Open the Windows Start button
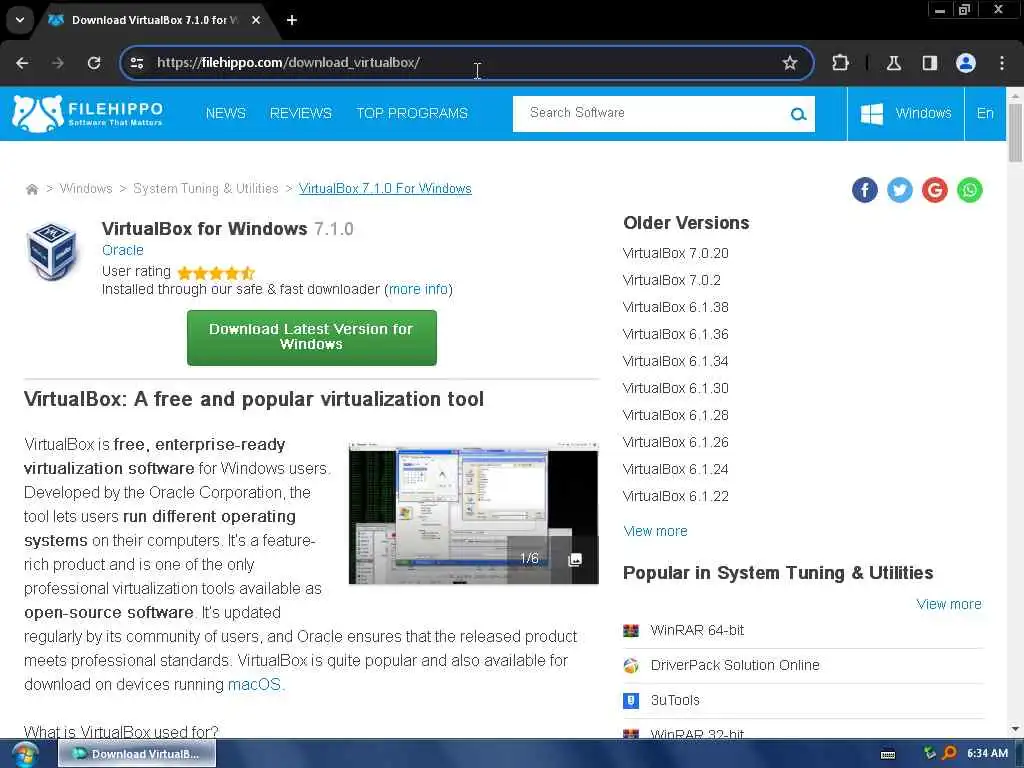The image size is (1024, 768). [x=25, y=754]
